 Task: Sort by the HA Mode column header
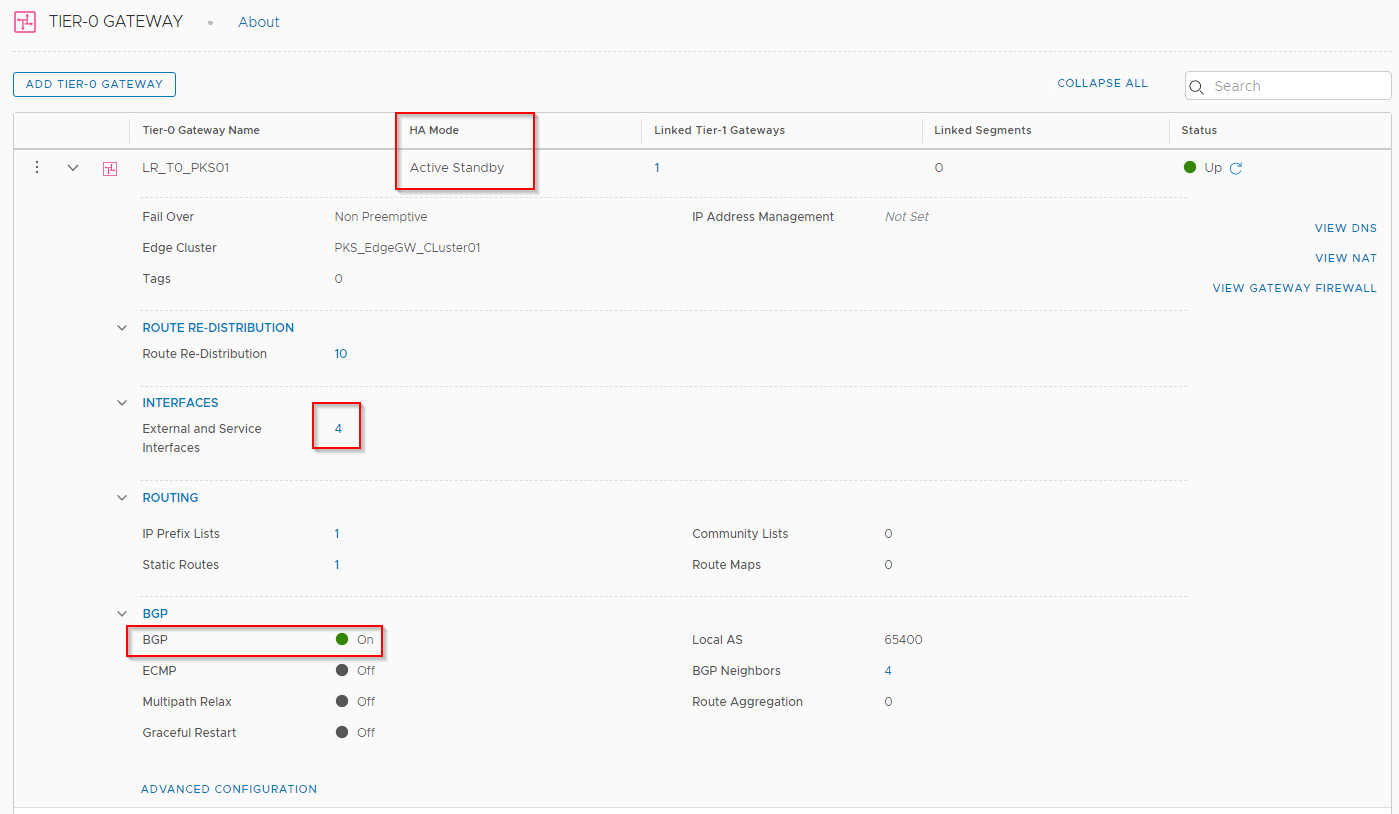[434, 130]
